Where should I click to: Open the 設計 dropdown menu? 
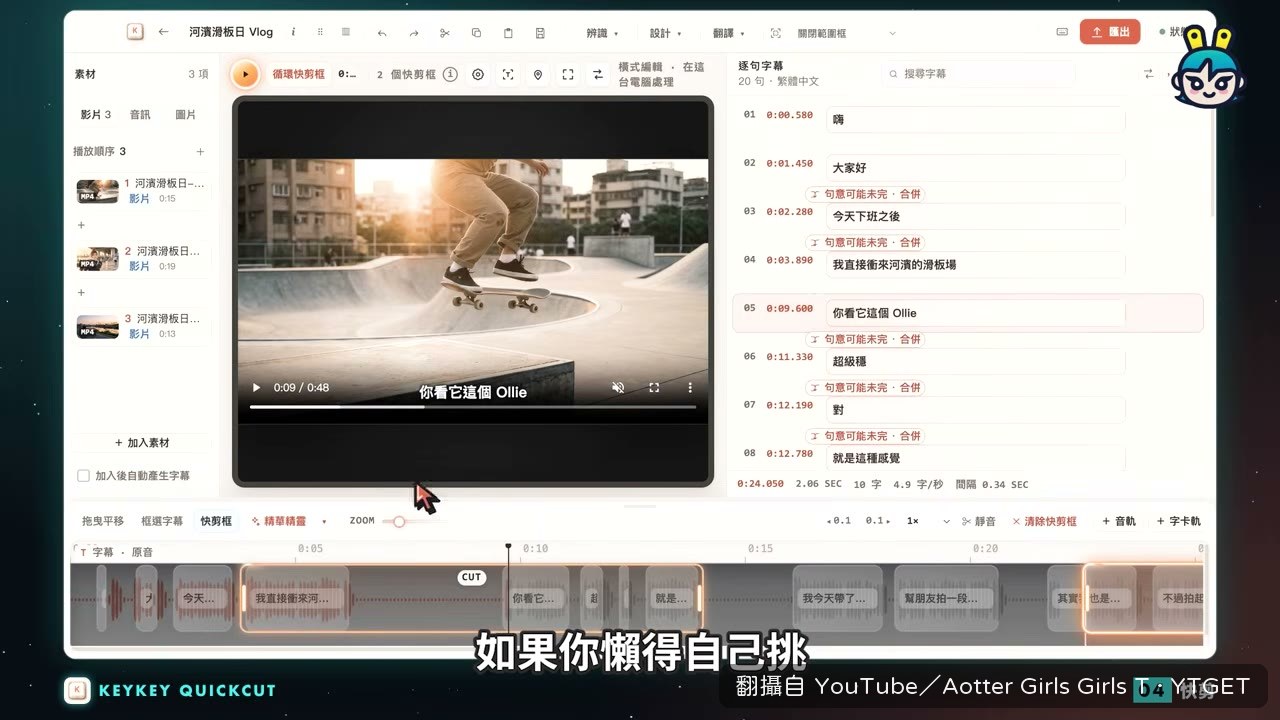665,33
